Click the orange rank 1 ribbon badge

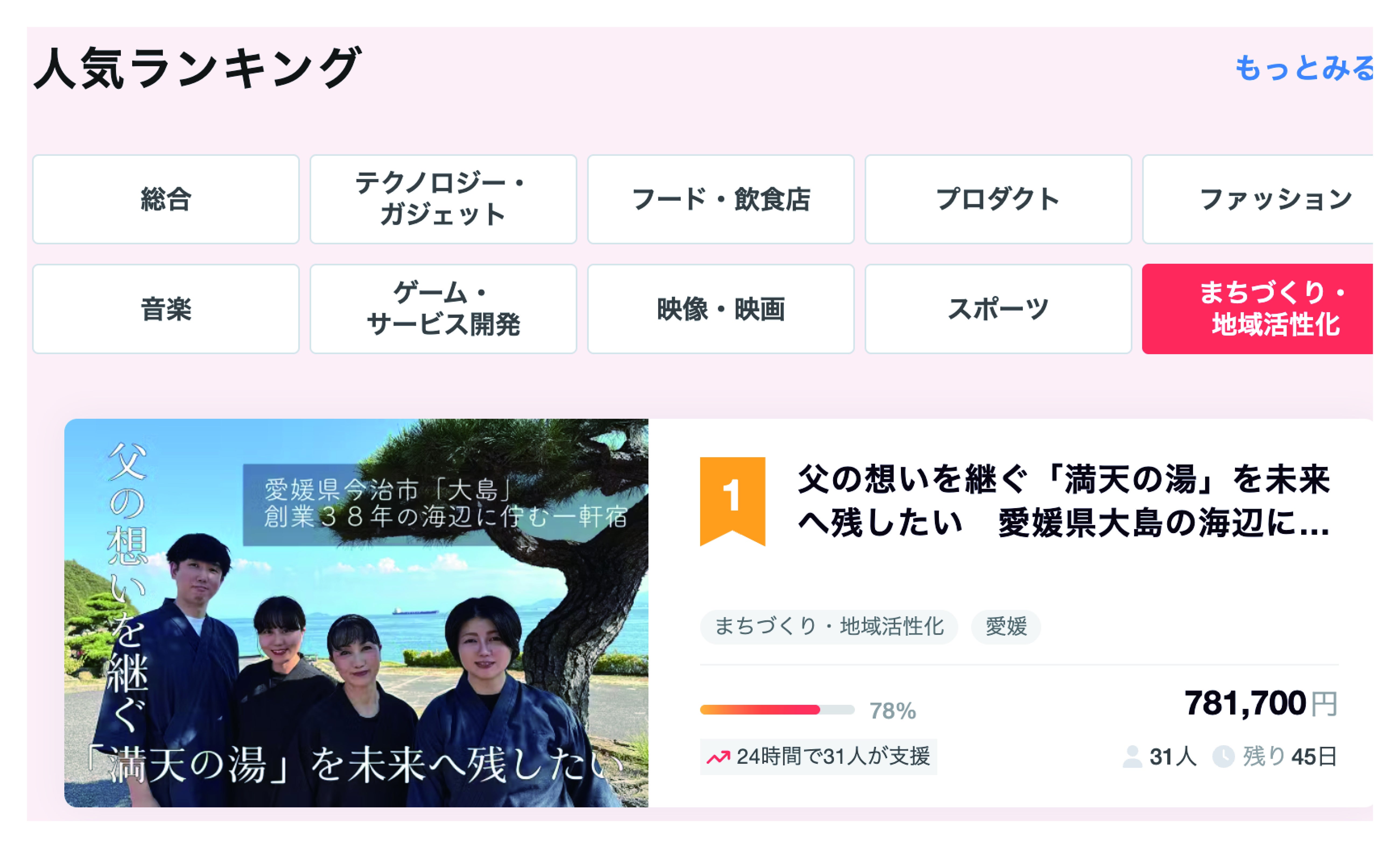(732, 501)
